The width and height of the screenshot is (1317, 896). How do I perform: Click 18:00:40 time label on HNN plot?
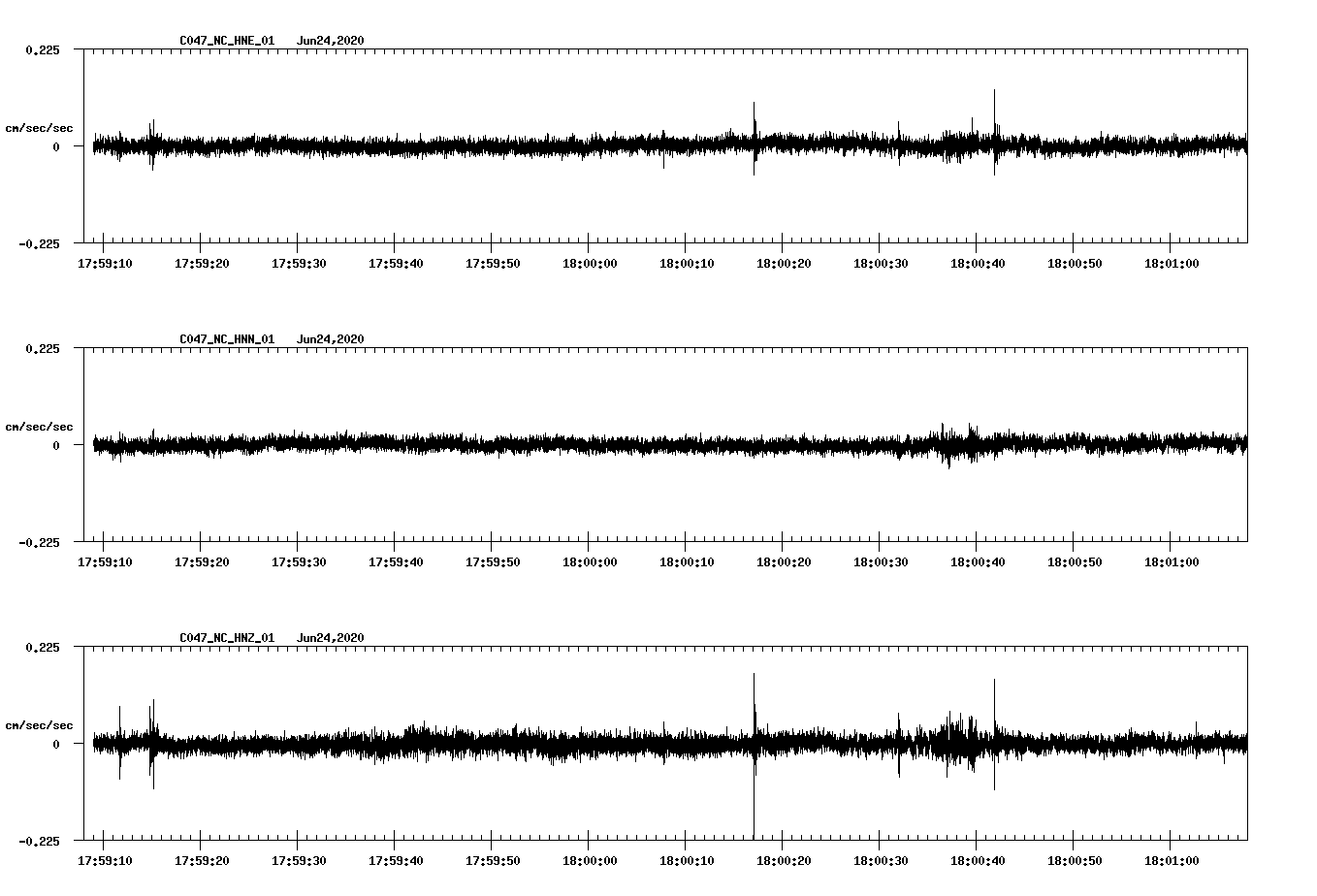click(978, 562)
